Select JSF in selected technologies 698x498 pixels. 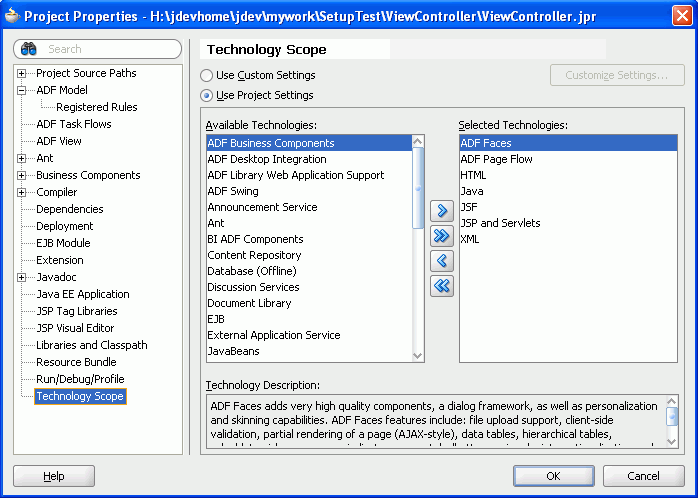pos(568,207)
